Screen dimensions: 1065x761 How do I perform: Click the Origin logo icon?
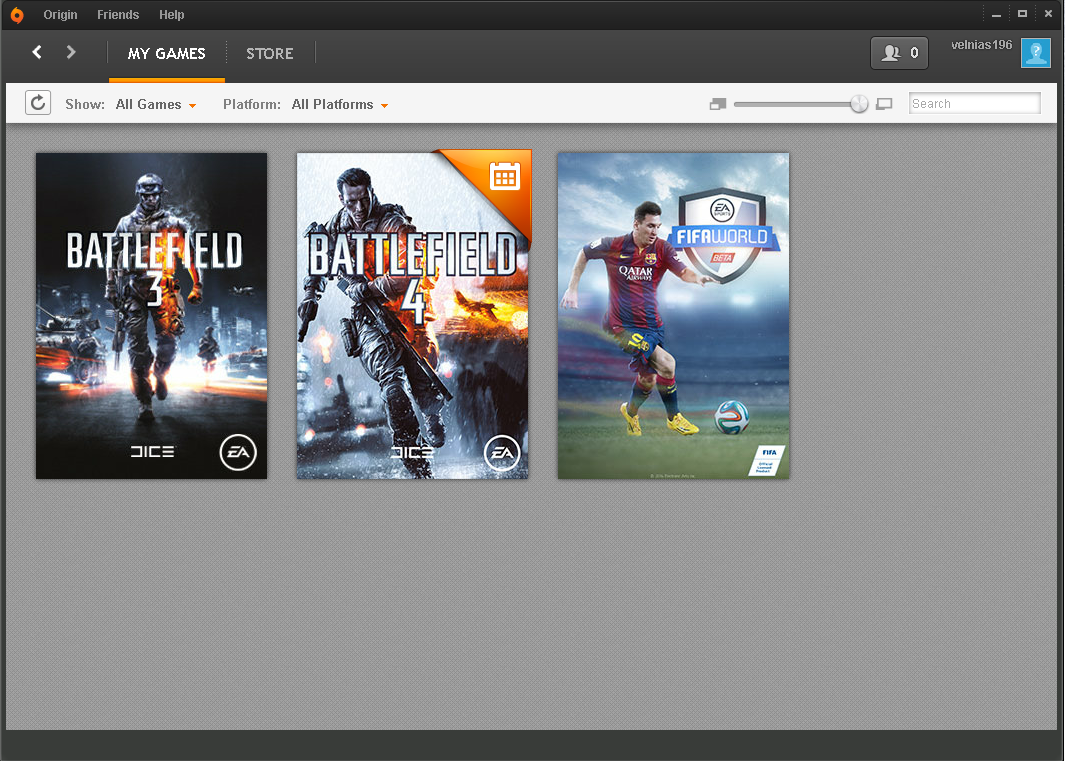pos(17,15)
